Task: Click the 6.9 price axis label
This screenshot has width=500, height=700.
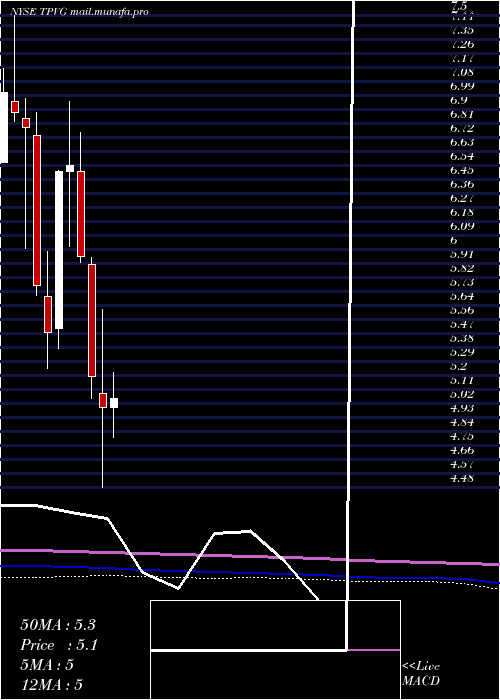Action: tap(459, 100)
